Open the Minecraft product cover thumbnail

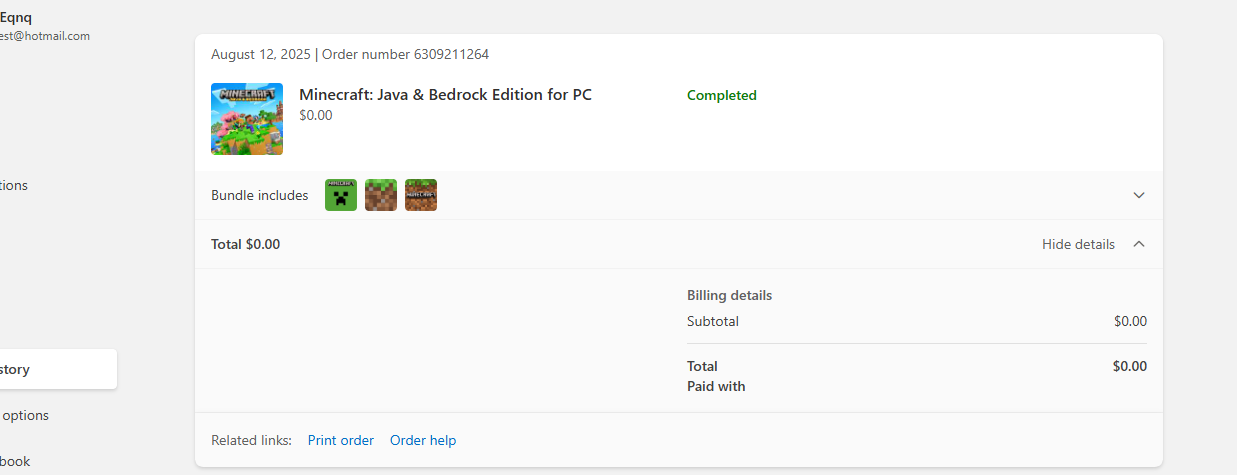247,119
